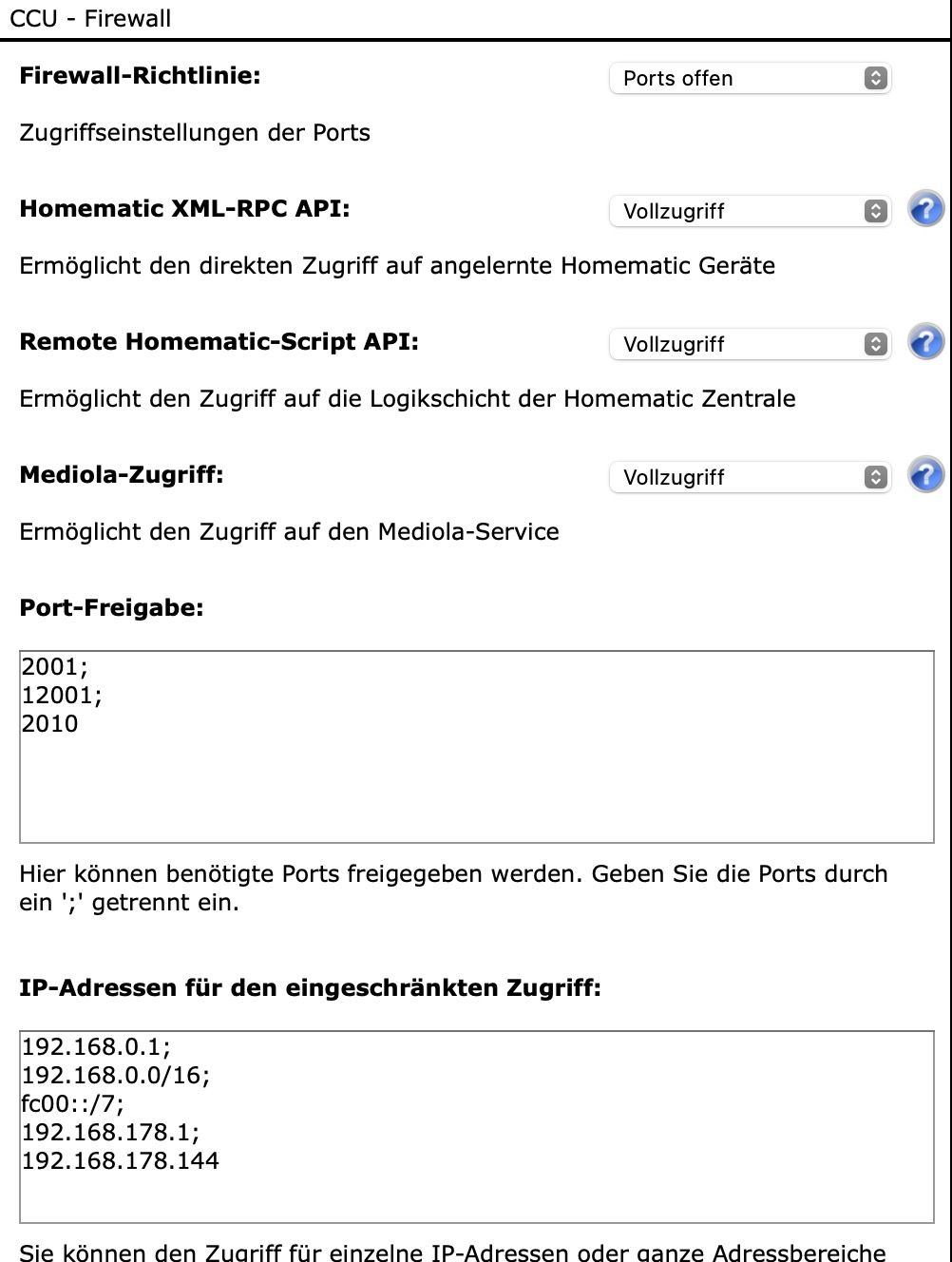The image size is (952, 1262).
Task: Place cursor on the "12001;" port line
Action: pos(62,696)
